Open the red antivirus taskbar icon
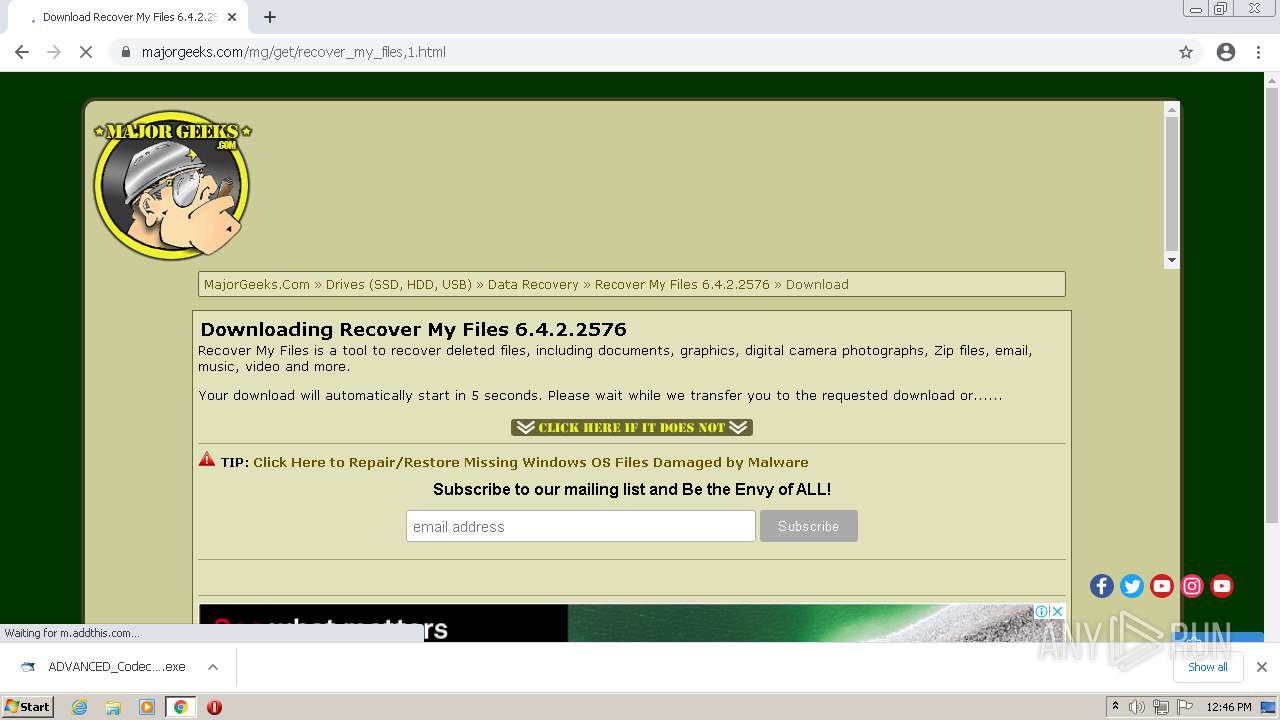Viewport: 1280px width, 720px height. click(214, 707)
